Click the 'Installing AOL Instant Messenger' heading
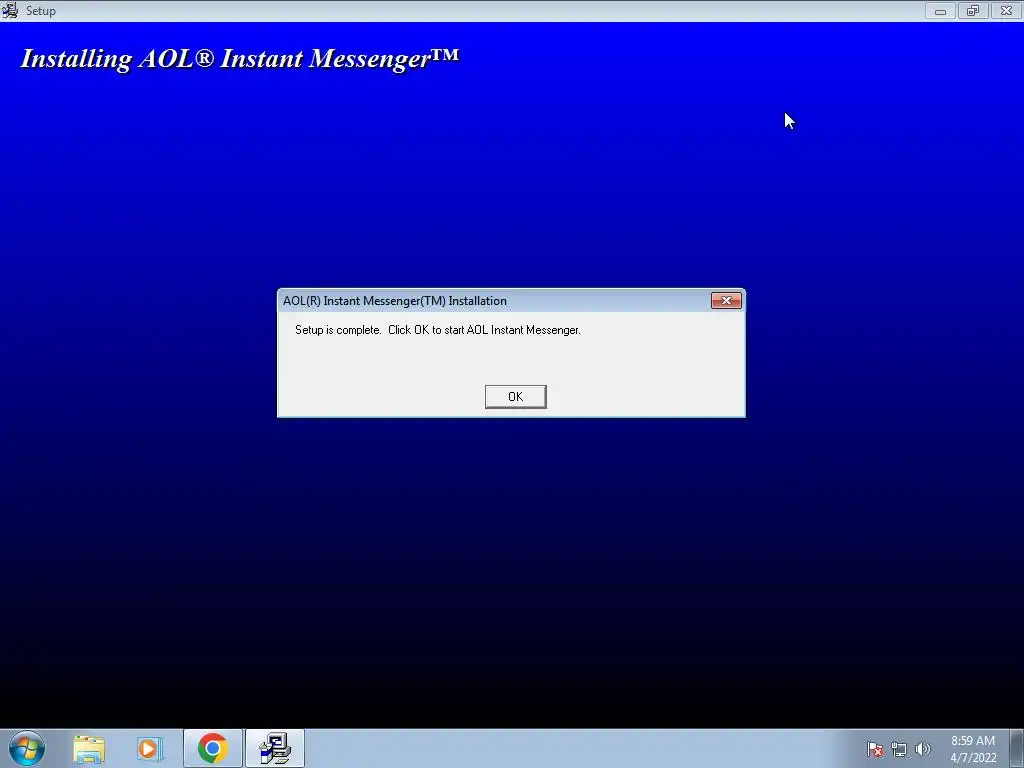 pos(240,58)
